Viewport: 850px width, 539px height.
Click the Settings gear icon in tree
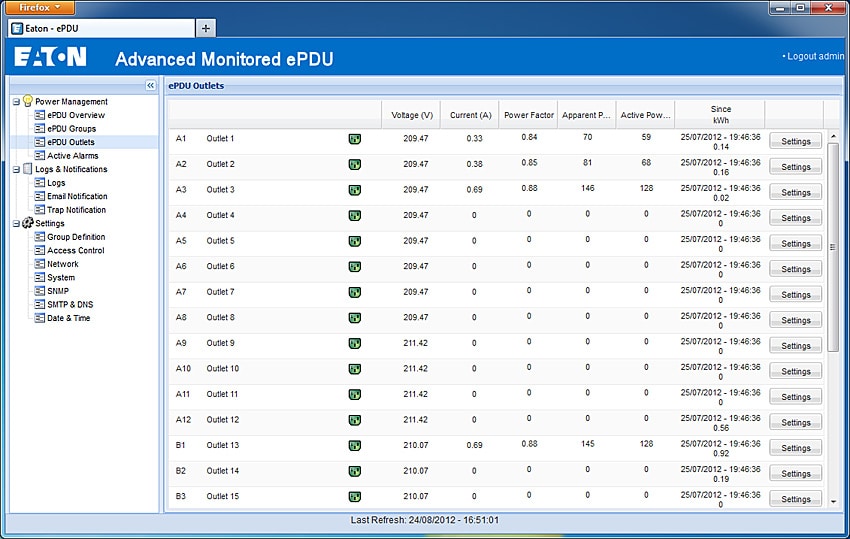(28, 223)
